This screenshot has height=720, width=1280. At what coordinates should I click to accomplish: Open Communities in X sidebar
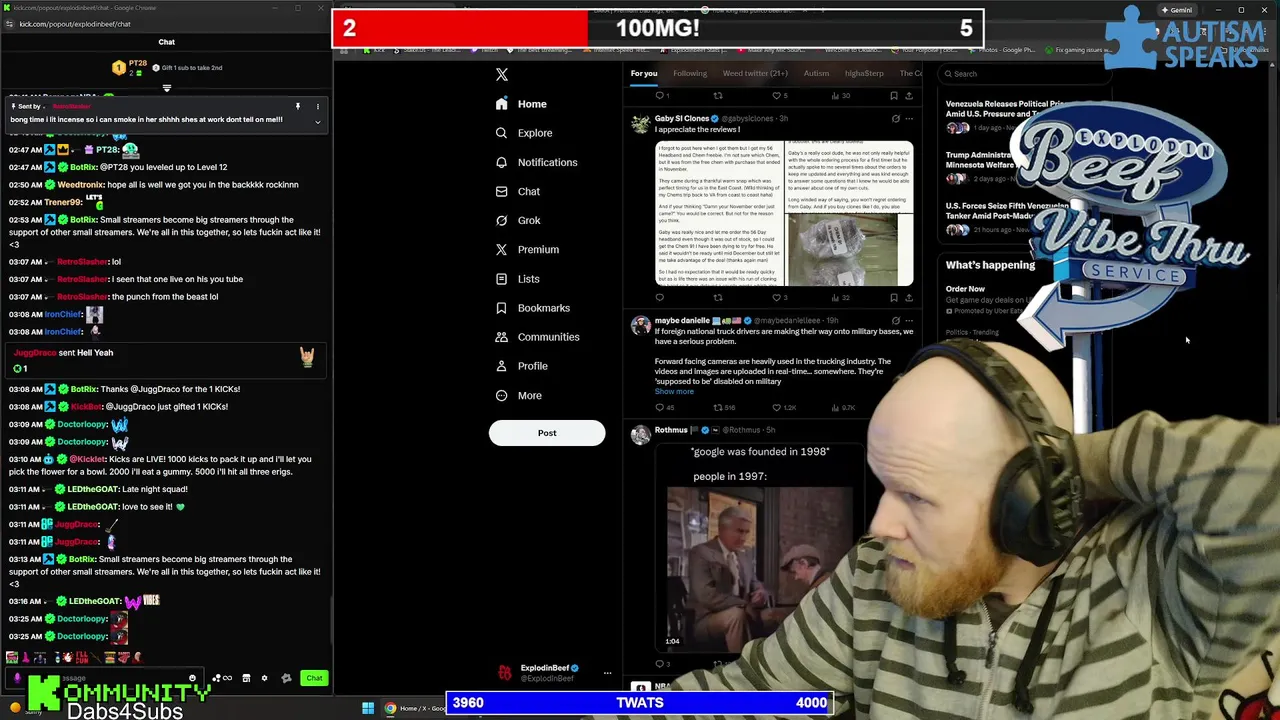click(x=537, y=337)
